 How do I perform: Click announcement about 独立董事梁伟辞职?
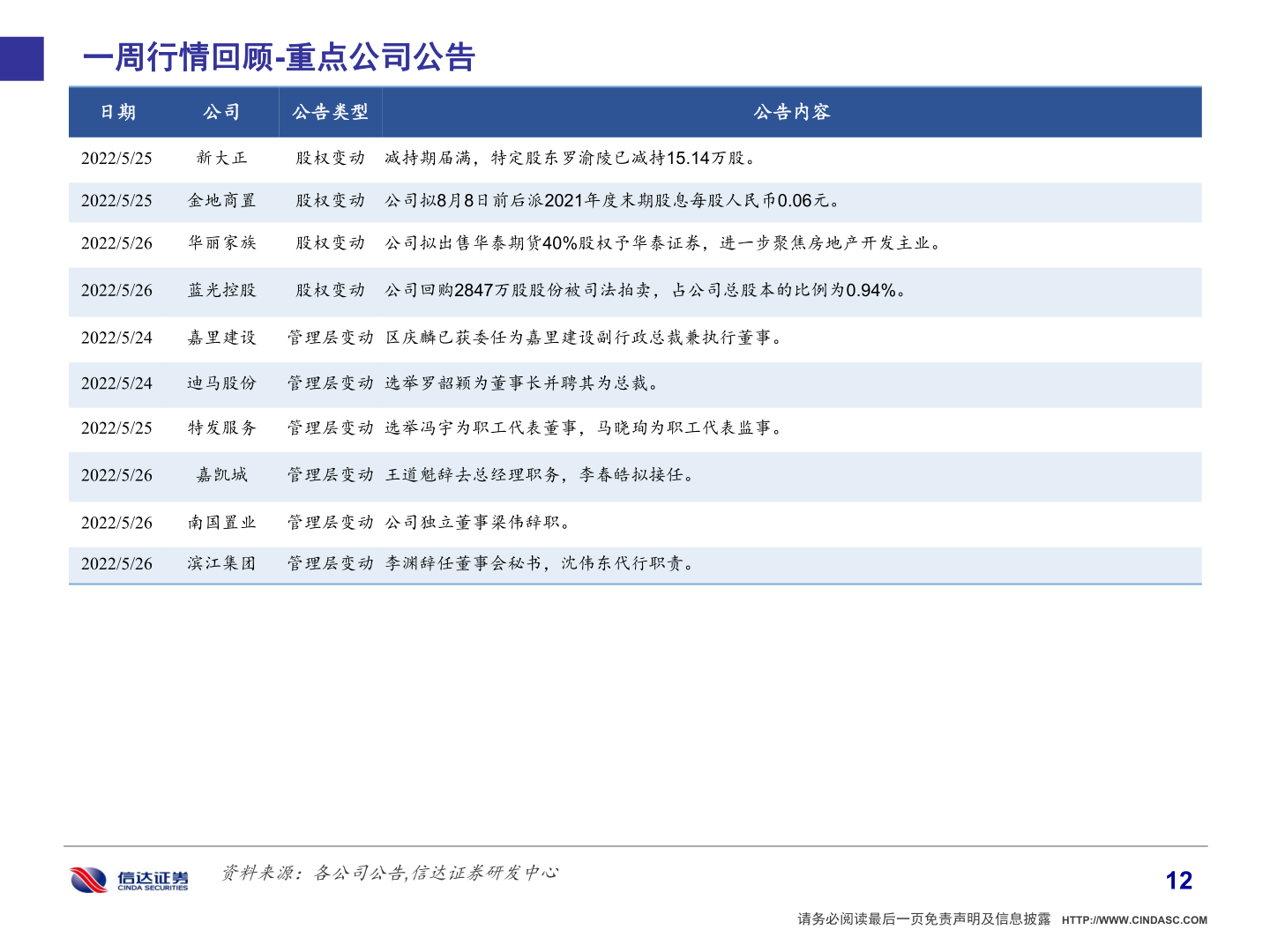[478, 523]
